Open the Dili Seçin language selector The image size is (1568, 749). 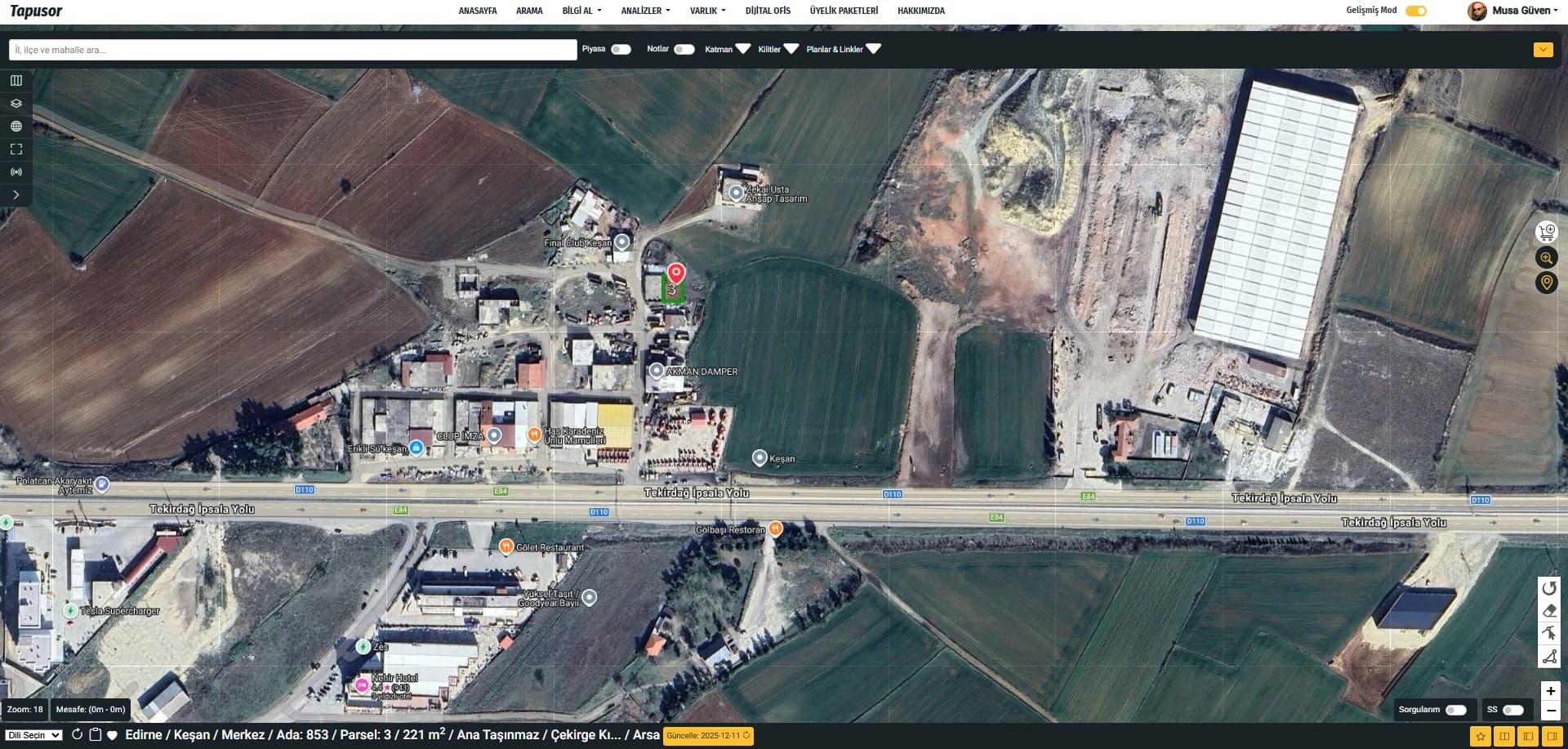(33, 735)
